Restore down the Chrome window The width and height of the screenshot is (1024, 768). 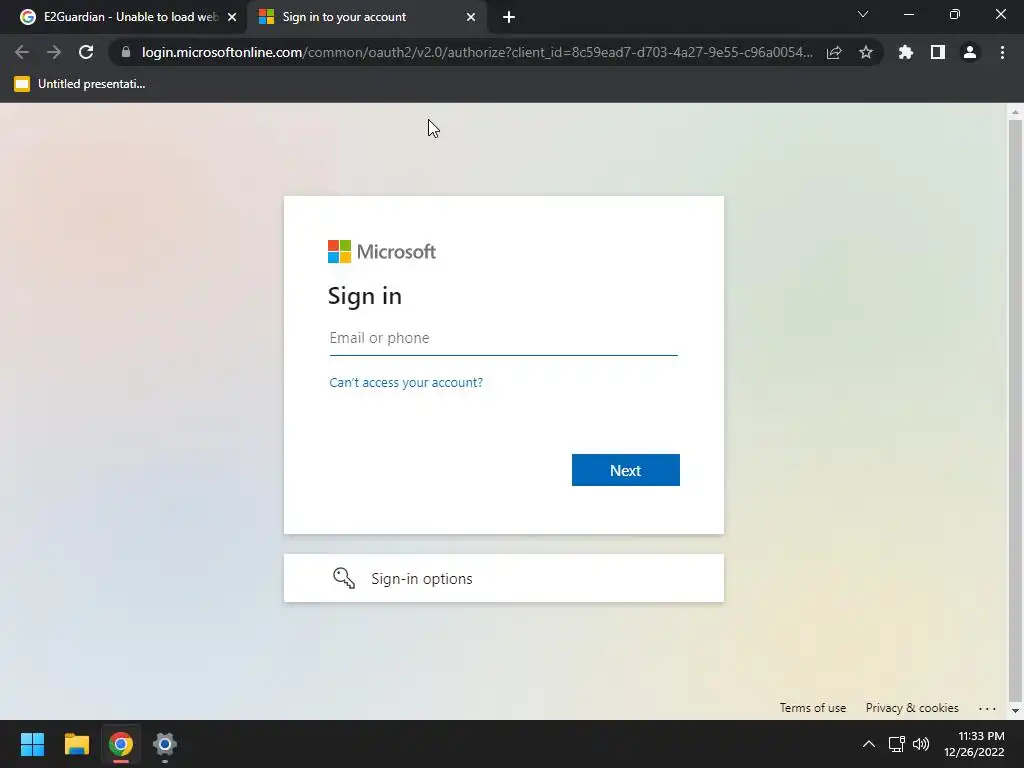[955, 14]
